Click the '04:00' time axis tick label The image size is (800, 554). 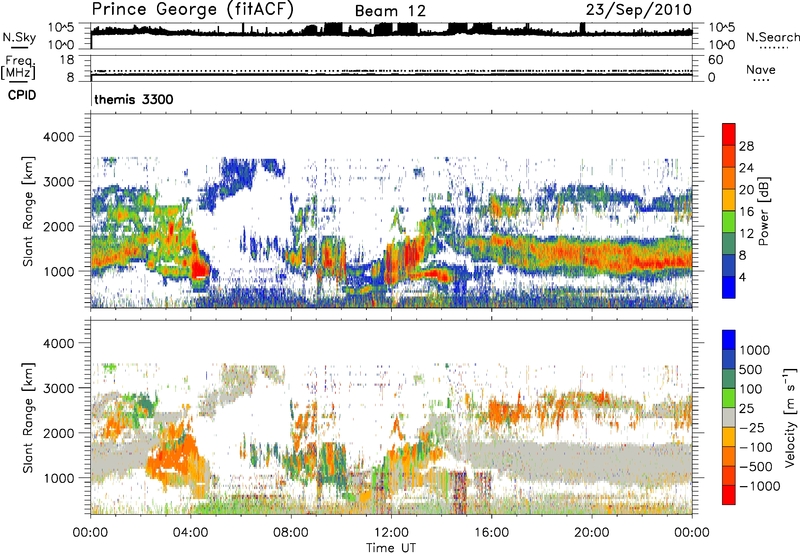tap(190, 533)
